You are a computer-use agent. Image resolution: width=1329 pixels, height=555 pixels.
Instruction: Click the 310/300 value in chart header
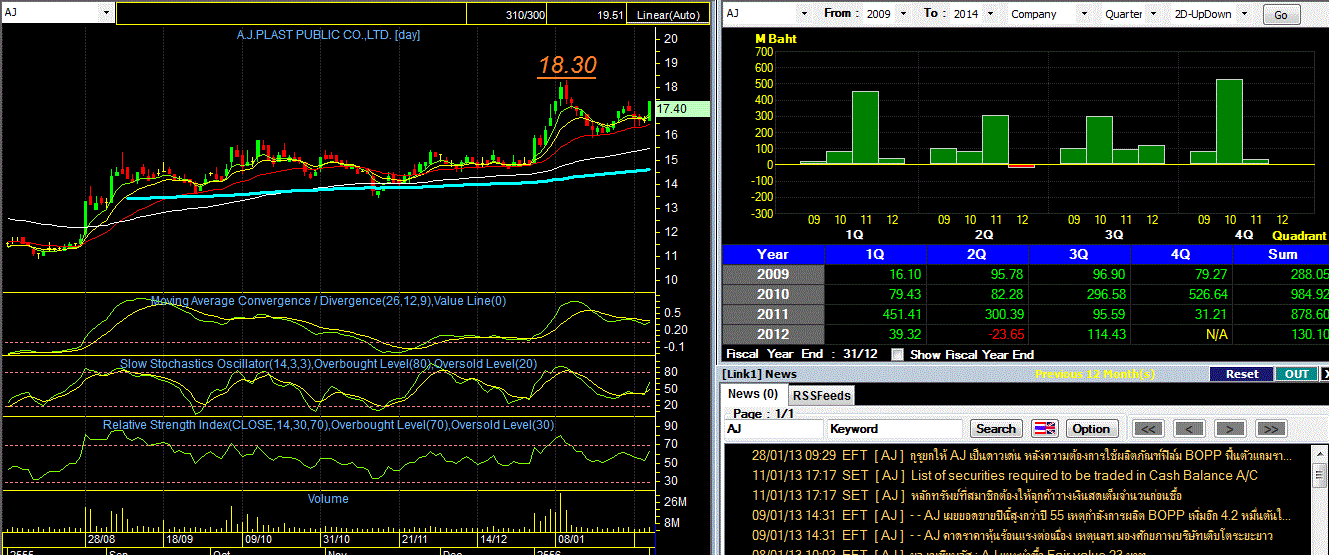coord(525,15)
